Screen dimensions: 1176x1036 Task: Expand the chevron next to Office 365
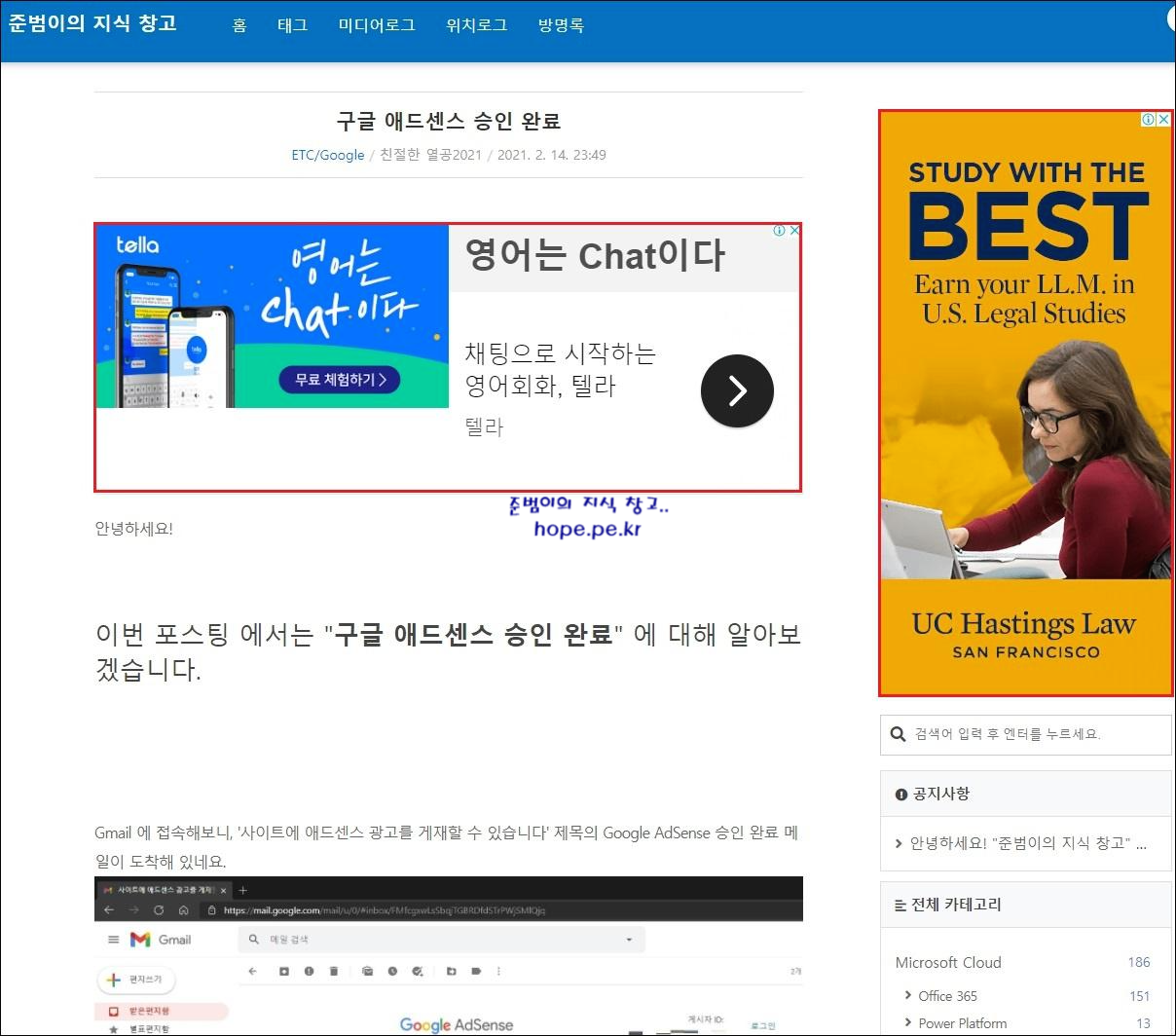pos(908,995)
